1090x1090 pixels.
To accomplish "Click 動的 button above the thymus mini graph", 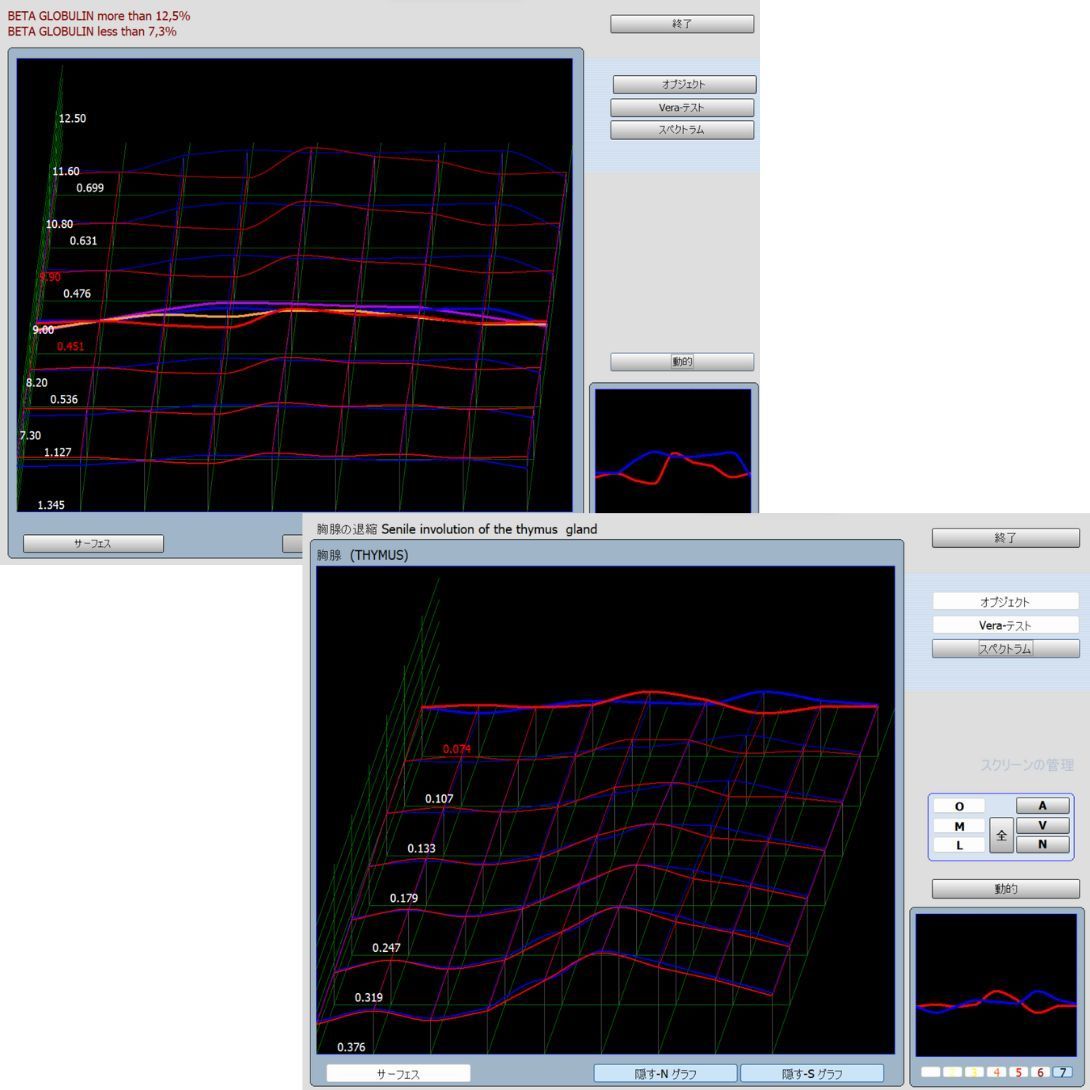I will tap(1005, 889).
